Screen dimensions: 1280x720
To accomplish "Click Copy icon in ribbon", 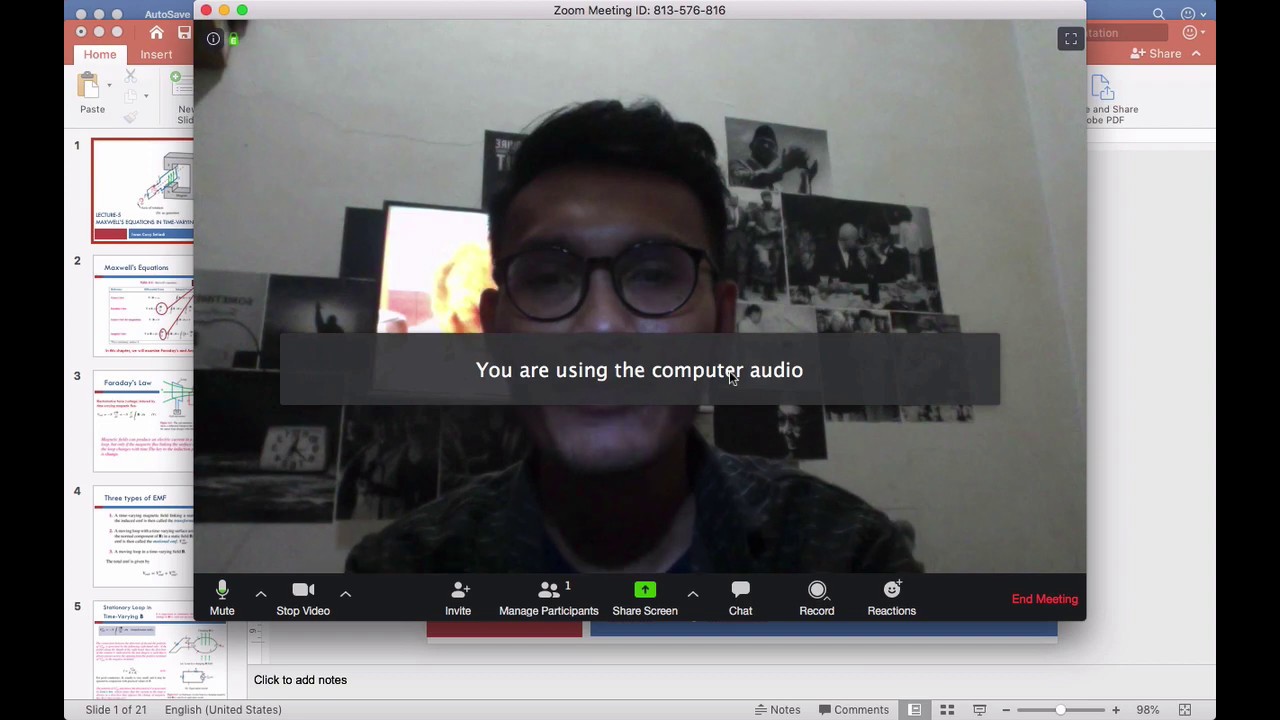I will [x=130, y=97].
